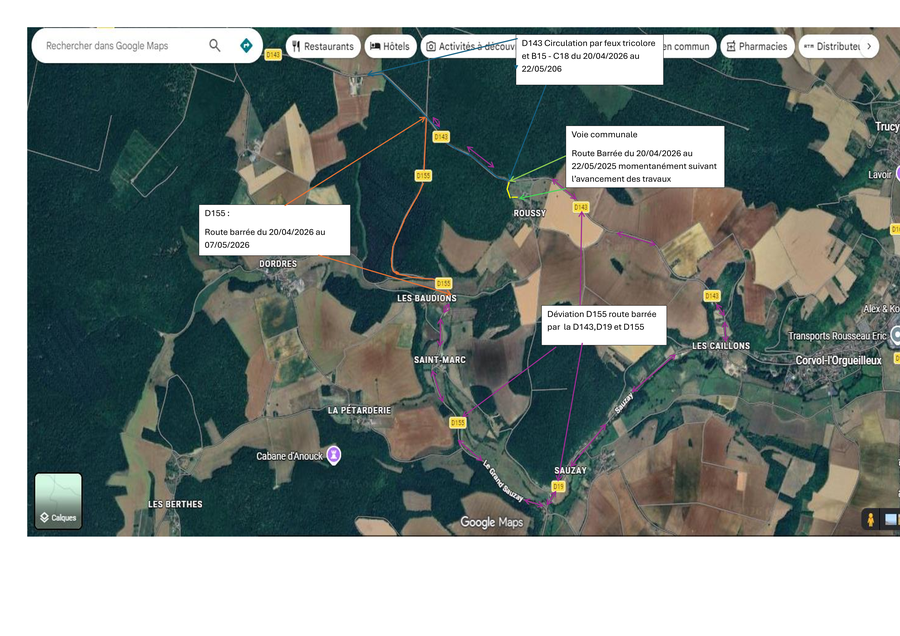
Task: Select the Distributeurs category chip
Action: click(x=833, y=46)
